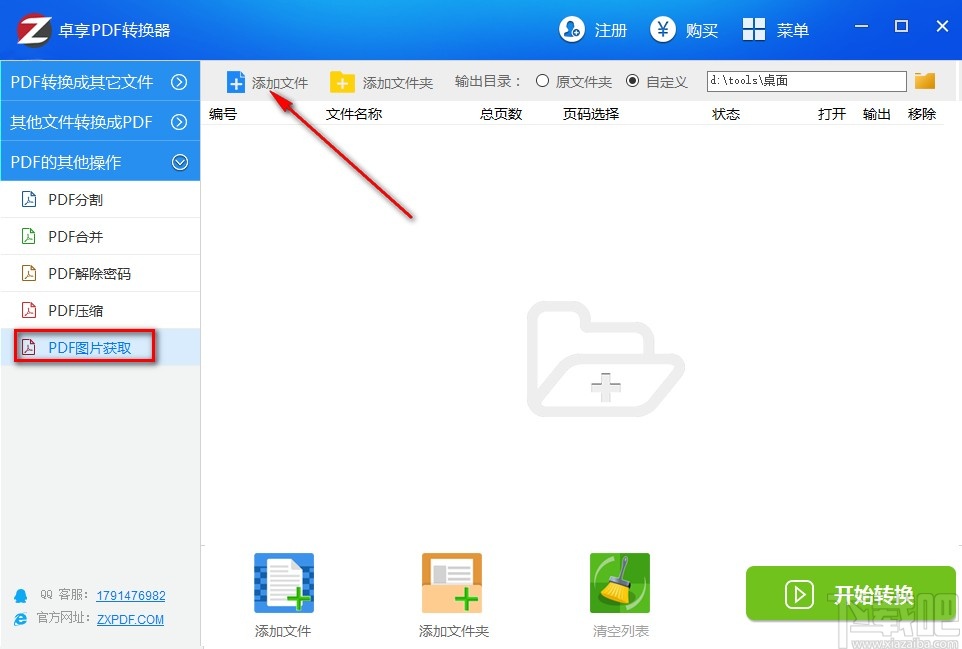
Task: Click the 购买 text button
Action: pos(702,30)
